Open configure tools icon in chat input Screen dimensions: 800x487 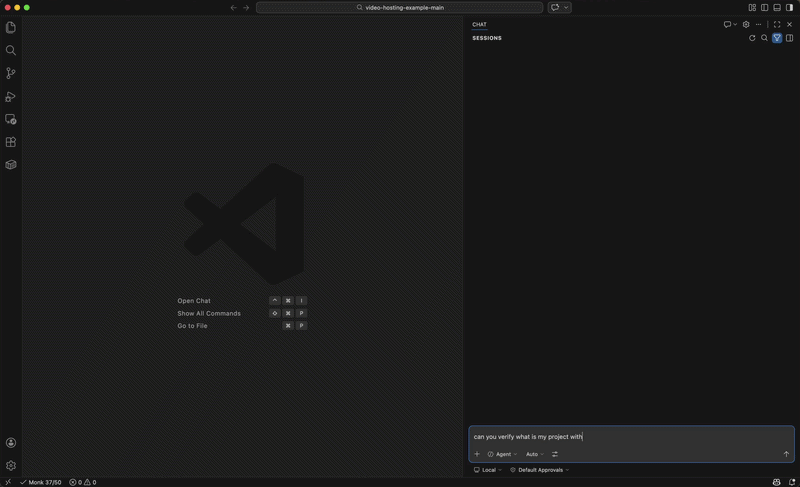pos(555,454)
